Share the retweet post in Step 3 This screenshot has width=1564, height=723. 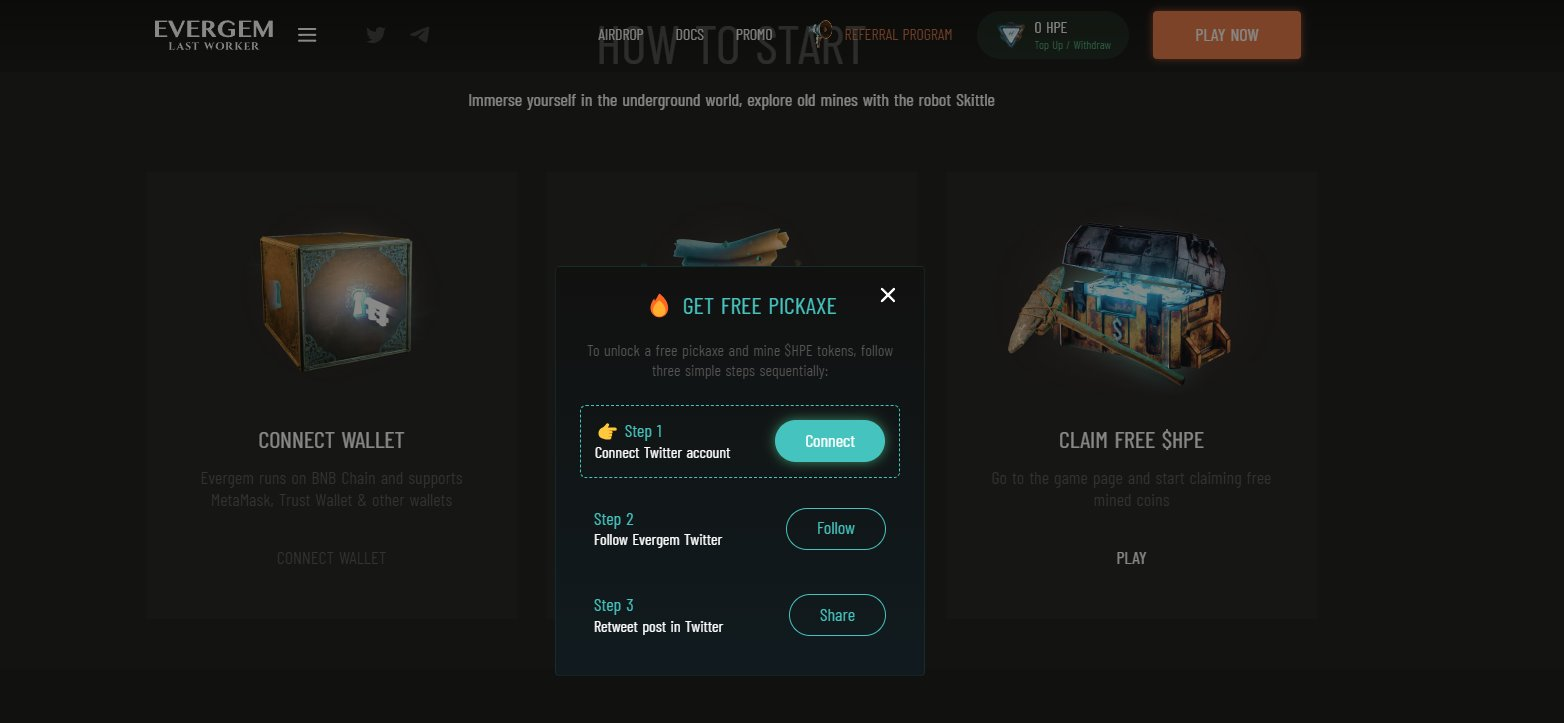click(837, 615)
